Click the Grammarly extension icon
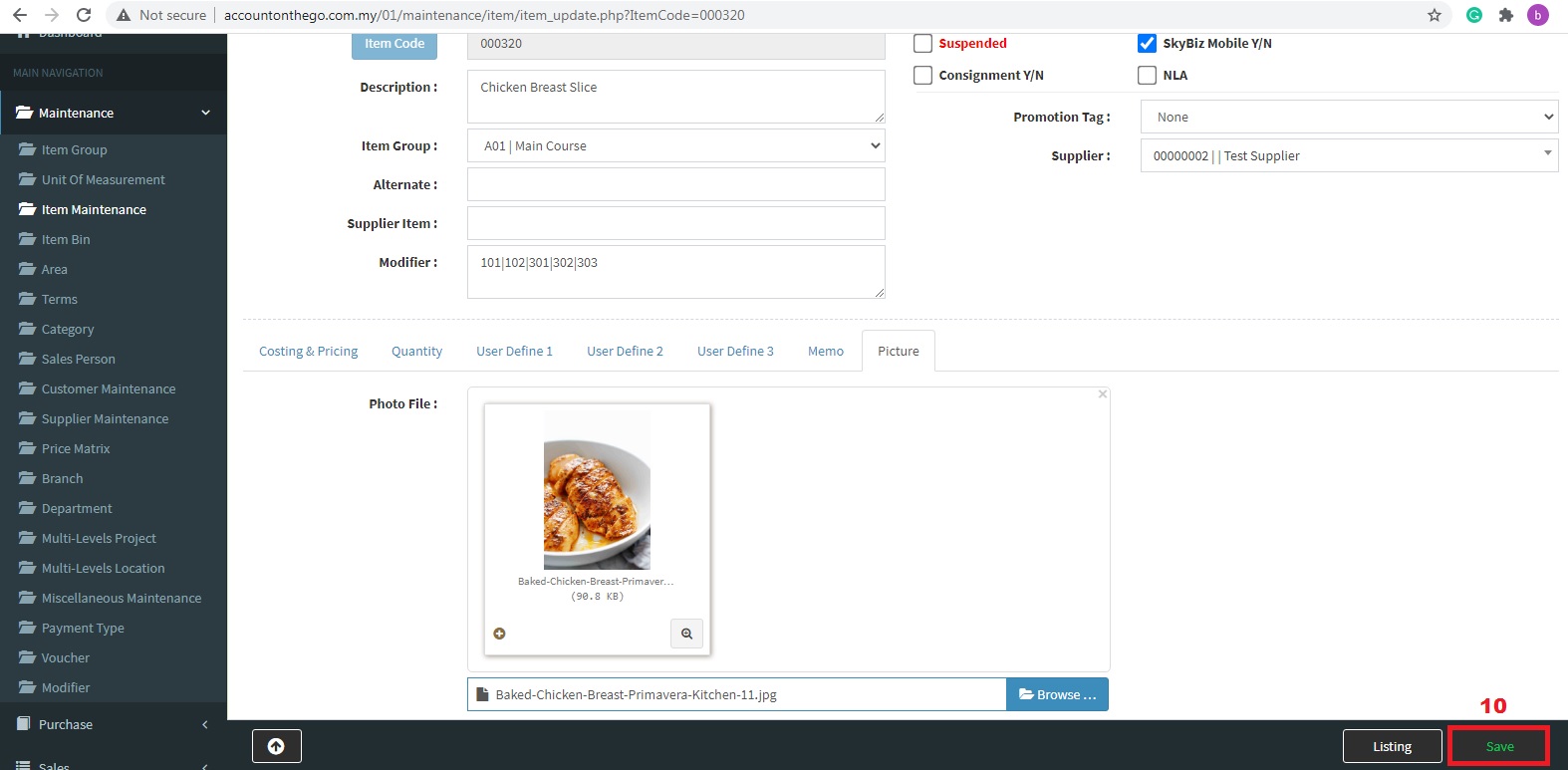1568x770 pixels. [1474, 15]
